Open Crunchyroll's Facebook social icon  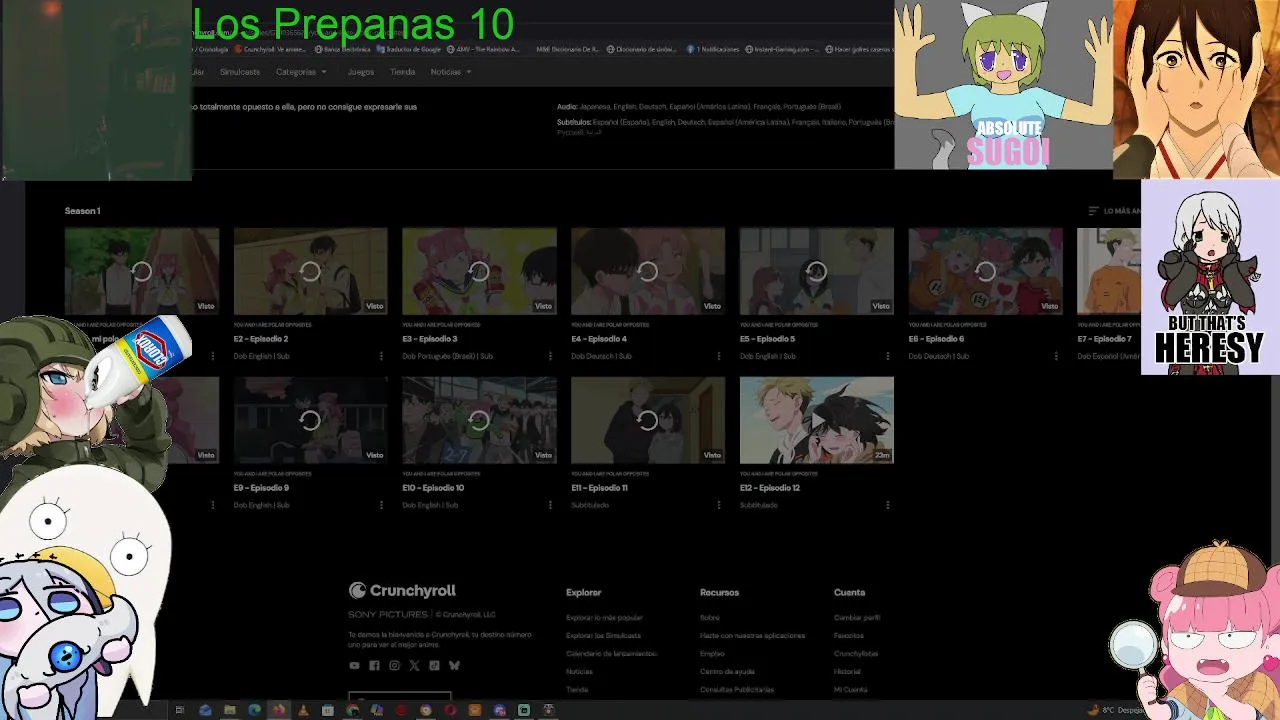(x=374, y=665)
